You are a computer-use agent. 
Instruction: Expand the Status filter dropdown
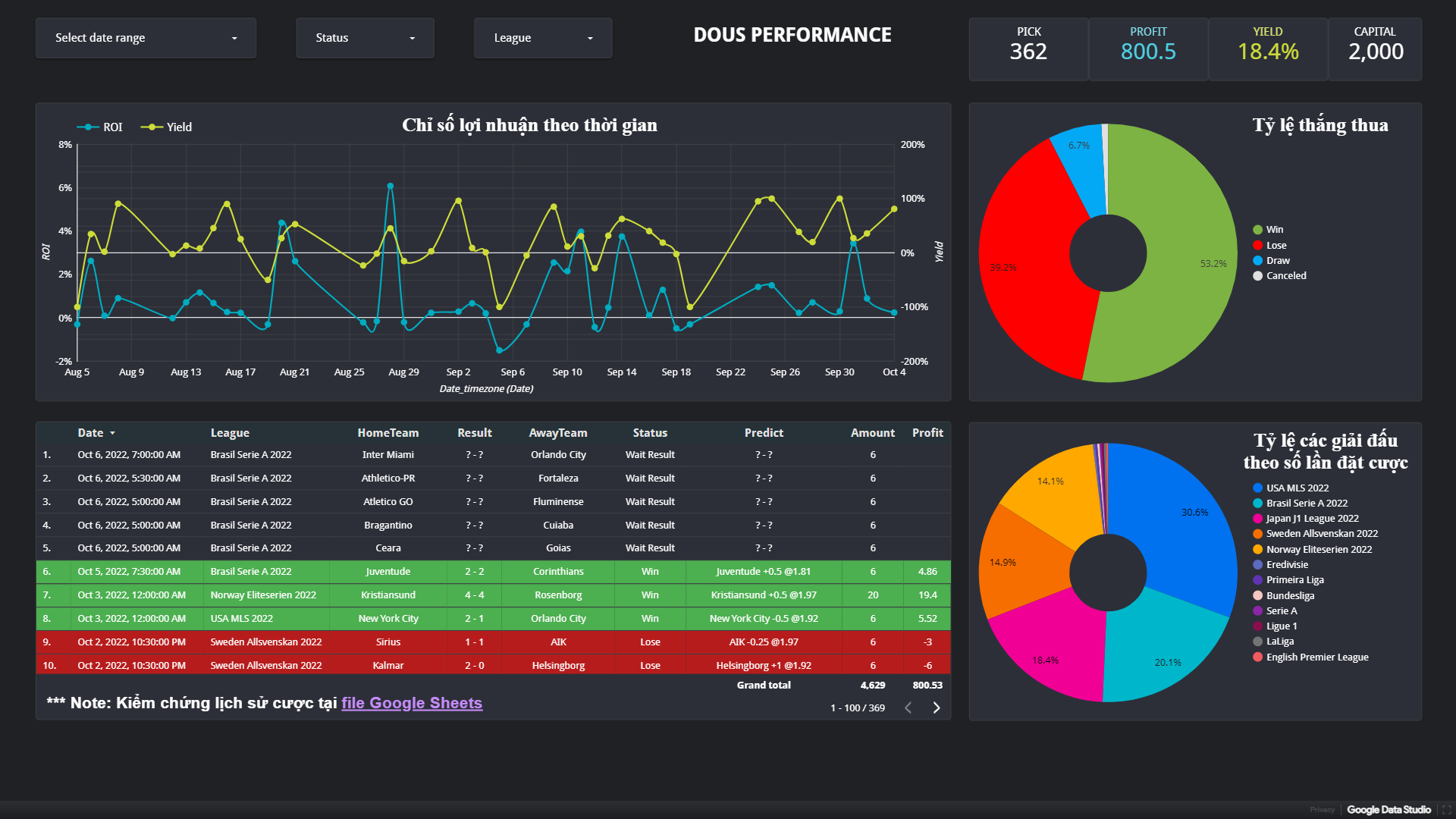[365, 38]
